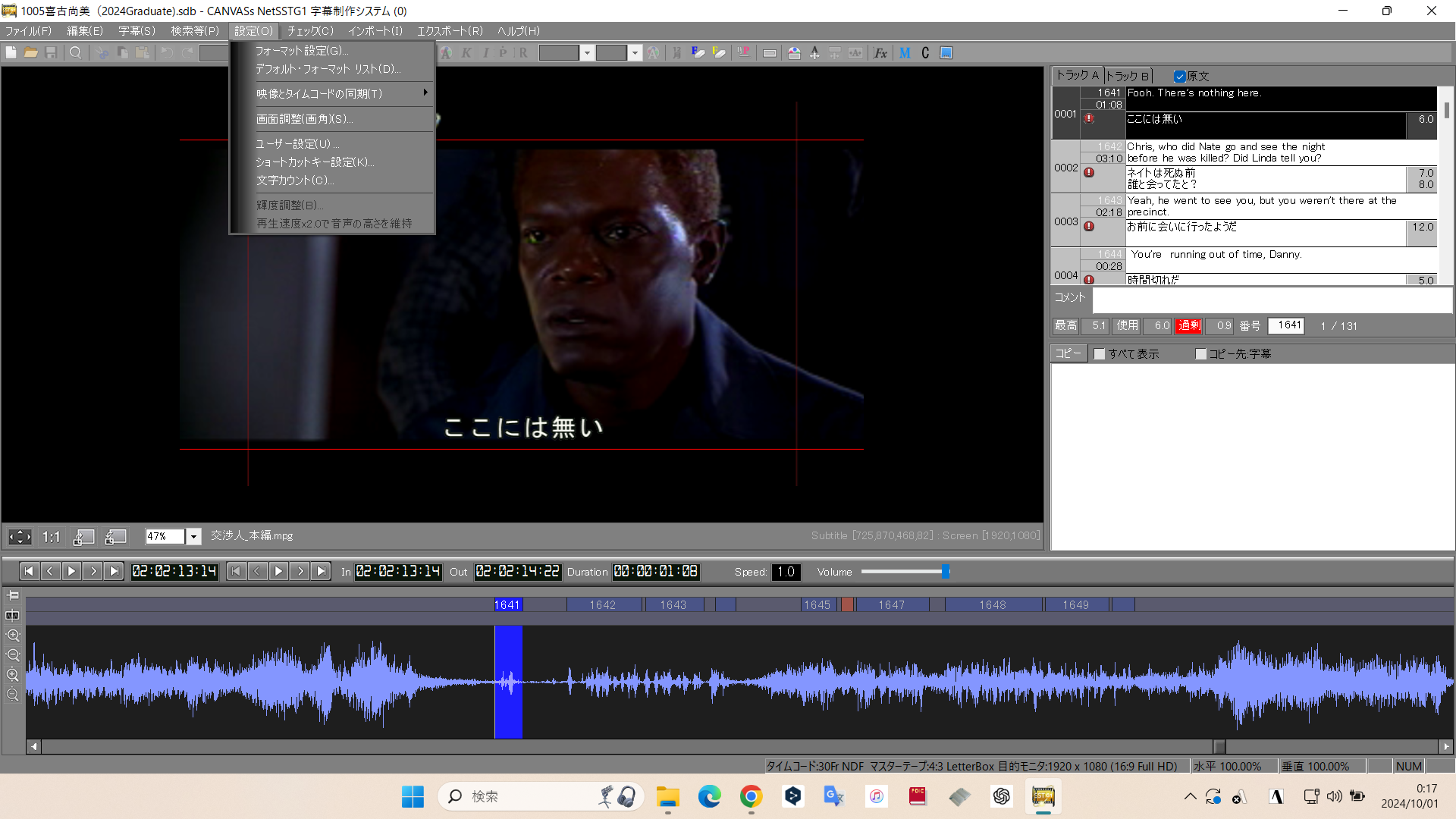Step back one frame in main playback
Image resolution: width=1456 pixels, height=819 pixels.
(50, 572)
